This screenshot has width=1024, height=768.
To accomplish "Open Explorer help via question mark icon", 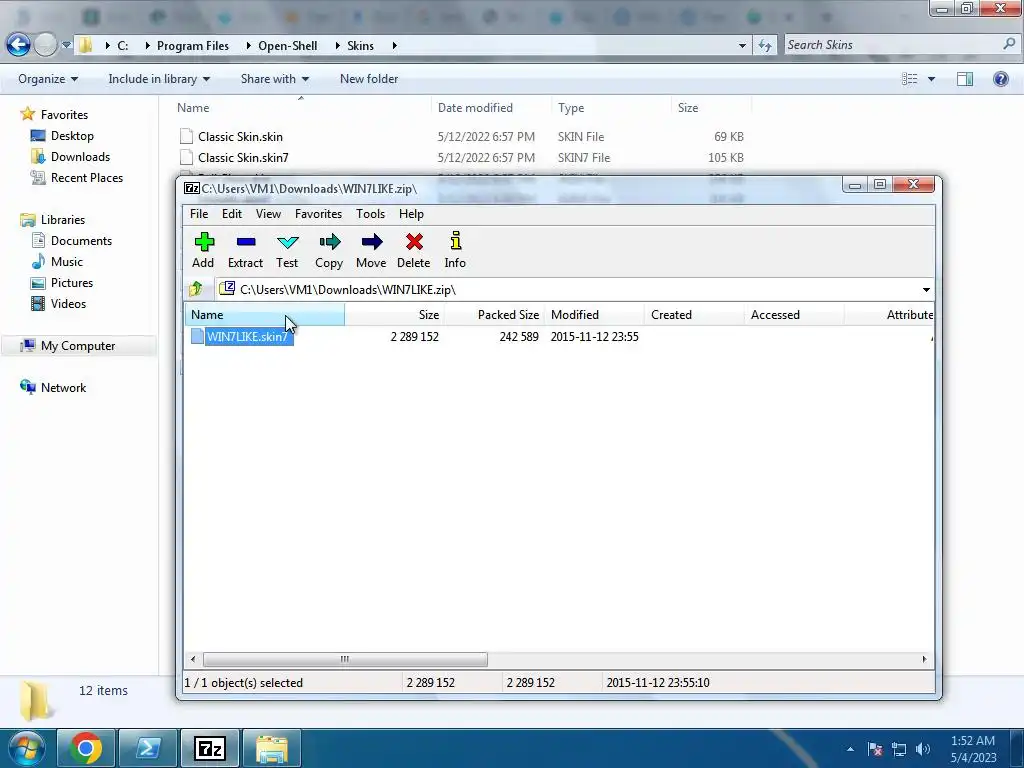I will coord(1000,79).
